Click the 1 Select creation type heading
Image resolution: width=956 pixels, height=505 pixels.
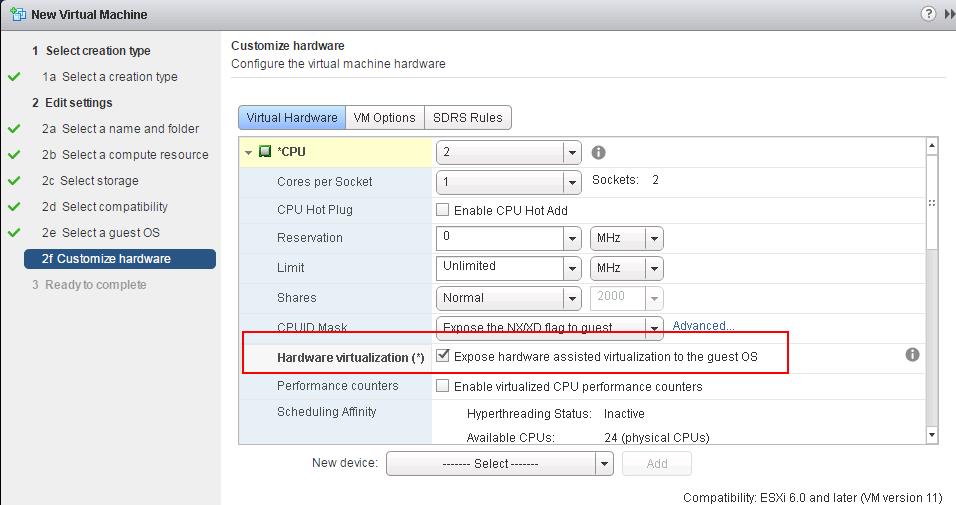pyautogui.click(x=91, y=51)
